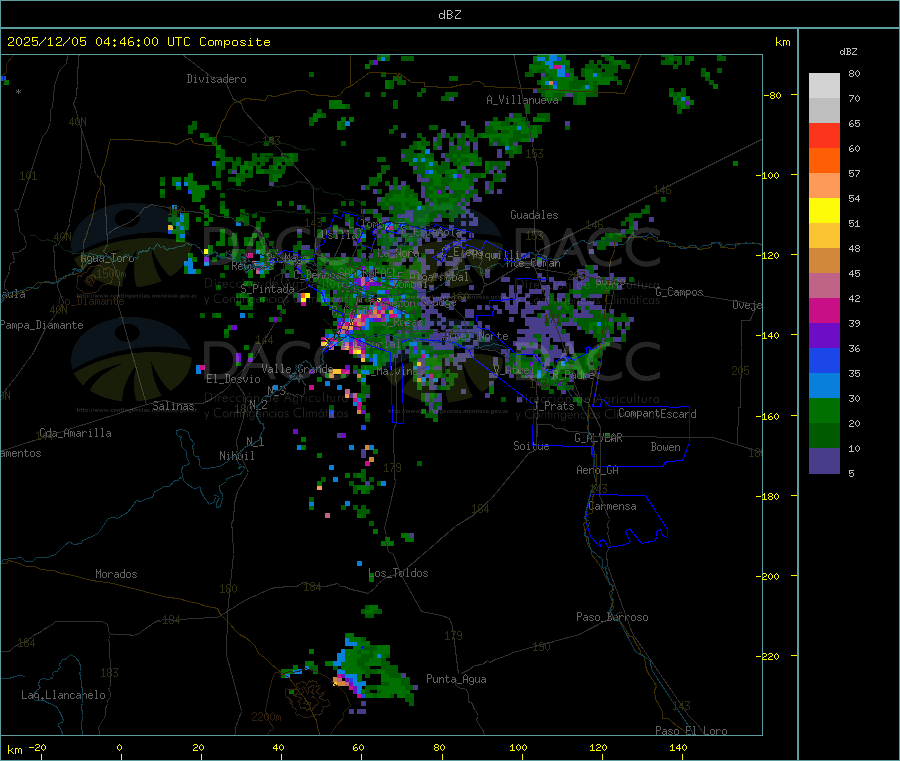The width and height of the screenshot is (900, 761).
Task: Click the Guadales location label
Action: [x=534, y=215]
